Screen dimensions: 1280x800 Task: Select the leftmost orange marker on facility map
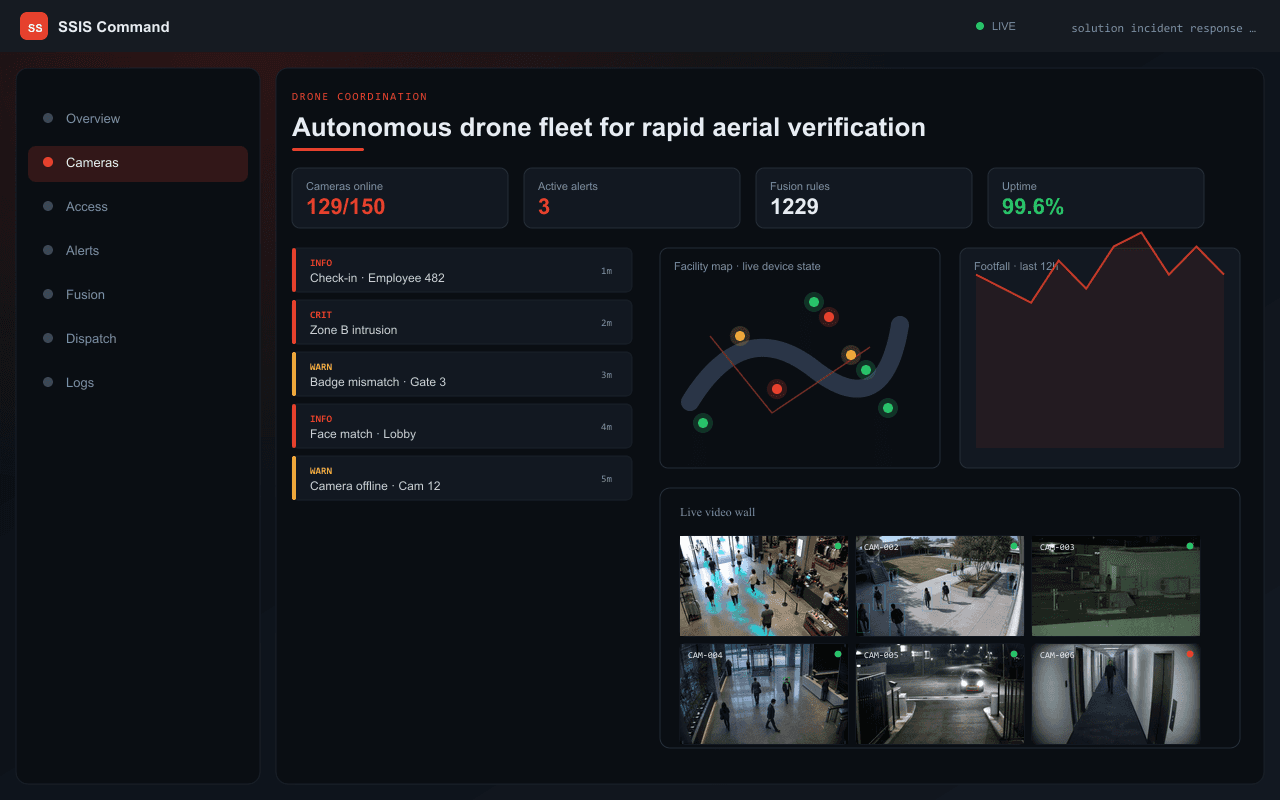[x=739, y=336]
